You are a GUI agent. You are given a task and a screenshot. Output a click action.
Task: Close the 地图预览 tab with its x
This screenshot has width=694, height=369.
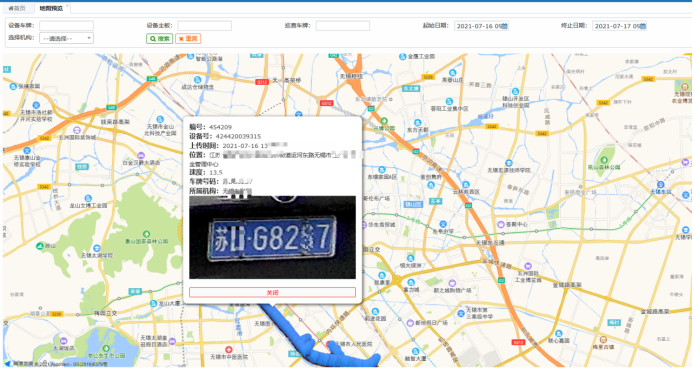pyautogui.click(x=67, y=6)
